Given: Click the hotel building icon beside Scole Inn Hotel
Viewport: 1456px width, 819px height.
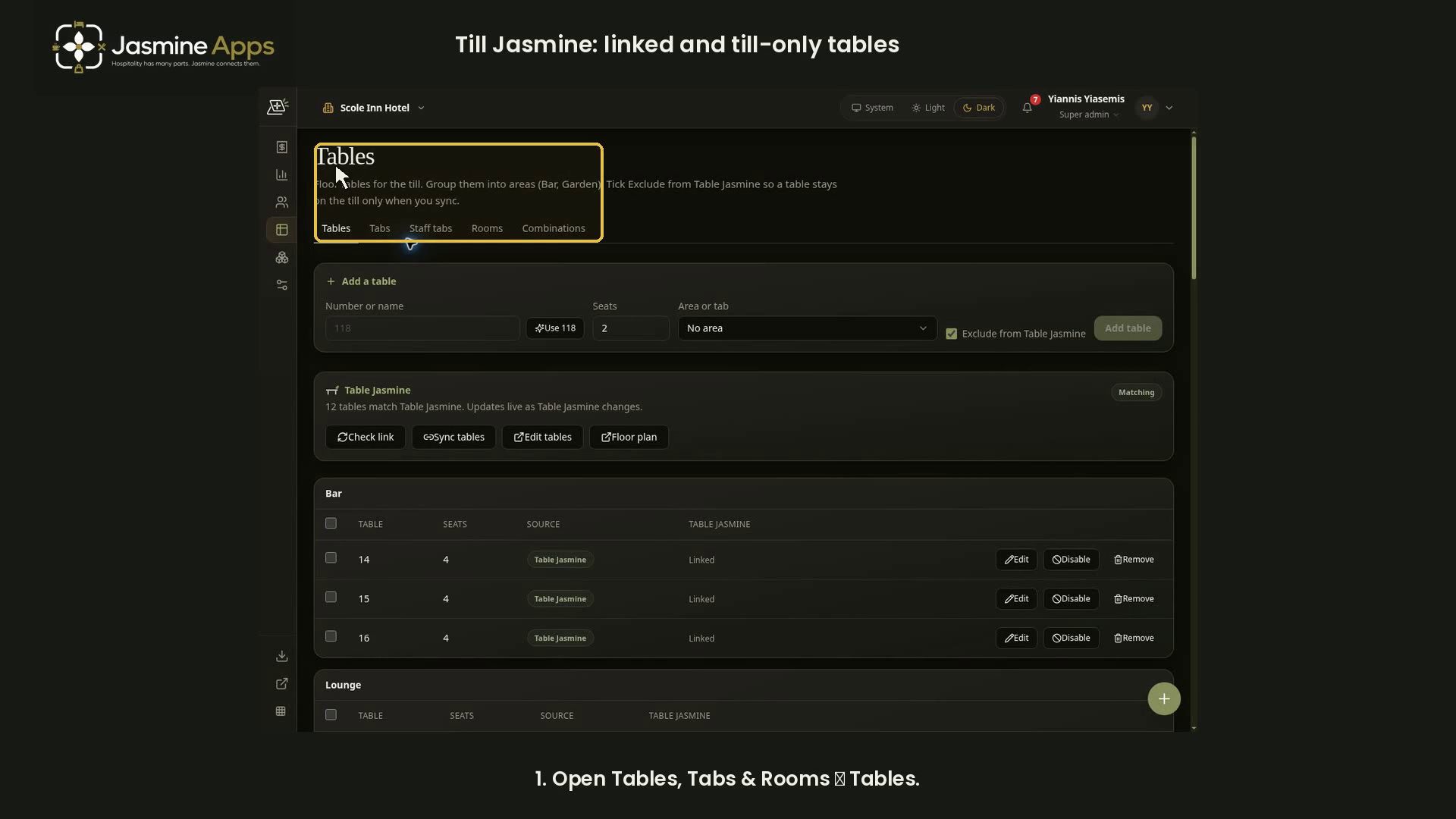Looking at the screenshot, I should coord(328,108).
